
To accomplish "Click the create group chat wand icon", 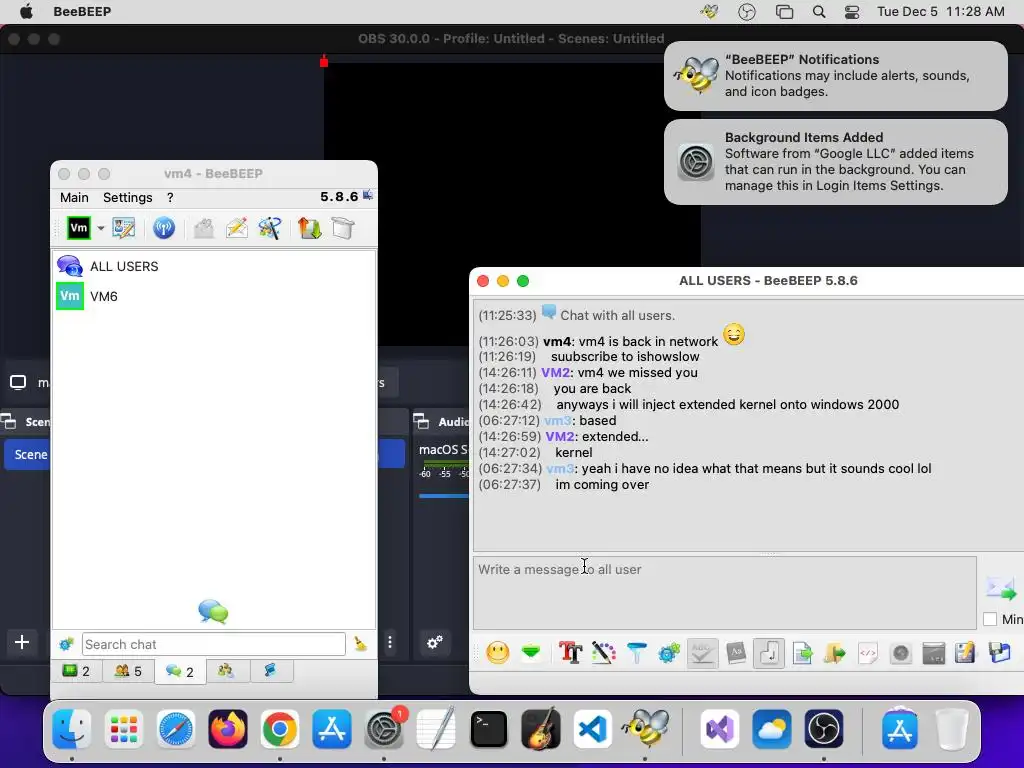I will coord(270,228).
